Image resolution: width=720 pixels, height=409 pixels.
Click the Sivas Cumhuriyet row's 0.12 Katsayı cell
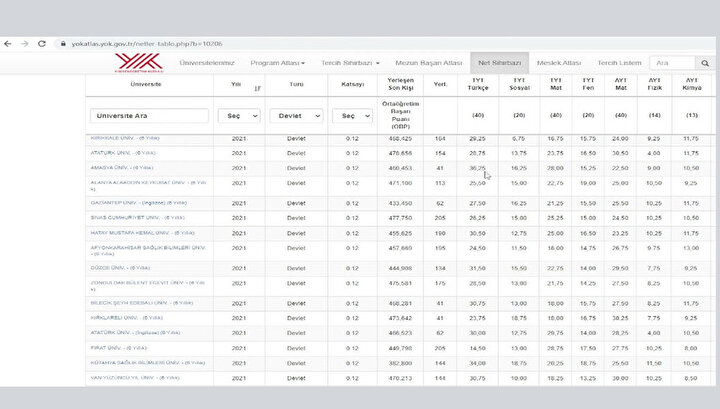point(352,218)
